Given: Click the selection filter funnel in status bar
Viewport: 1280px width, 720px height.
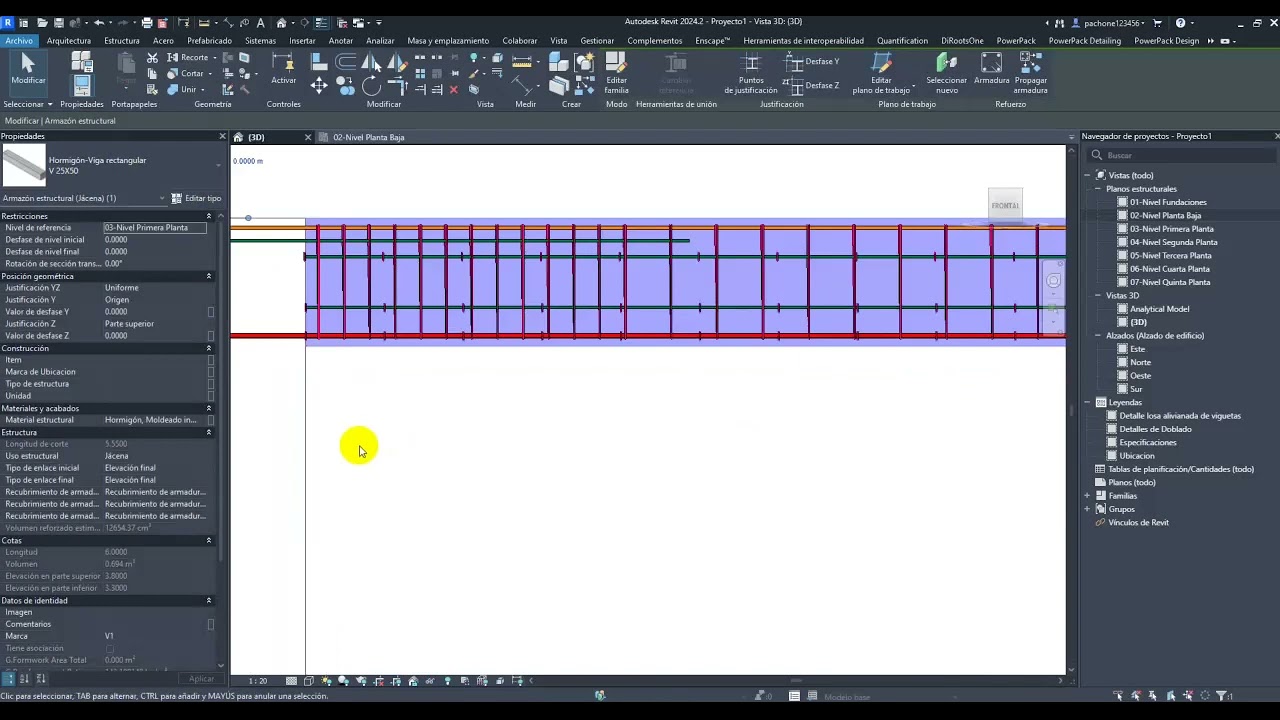Looking at the screenshot, I should click(x=1220, y=696).
